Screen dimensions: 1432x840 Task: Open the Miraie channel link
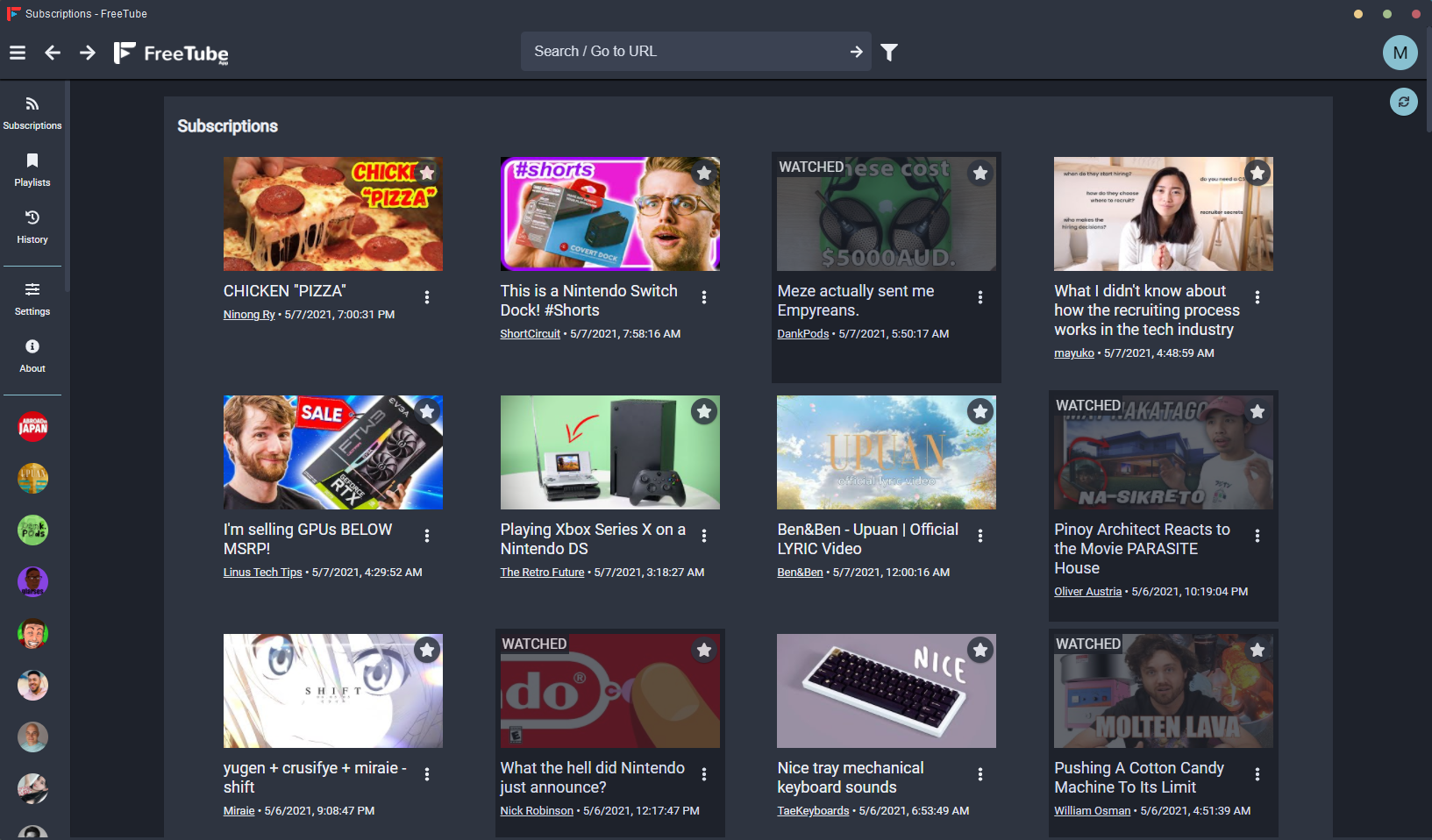(x=239, y=811)
